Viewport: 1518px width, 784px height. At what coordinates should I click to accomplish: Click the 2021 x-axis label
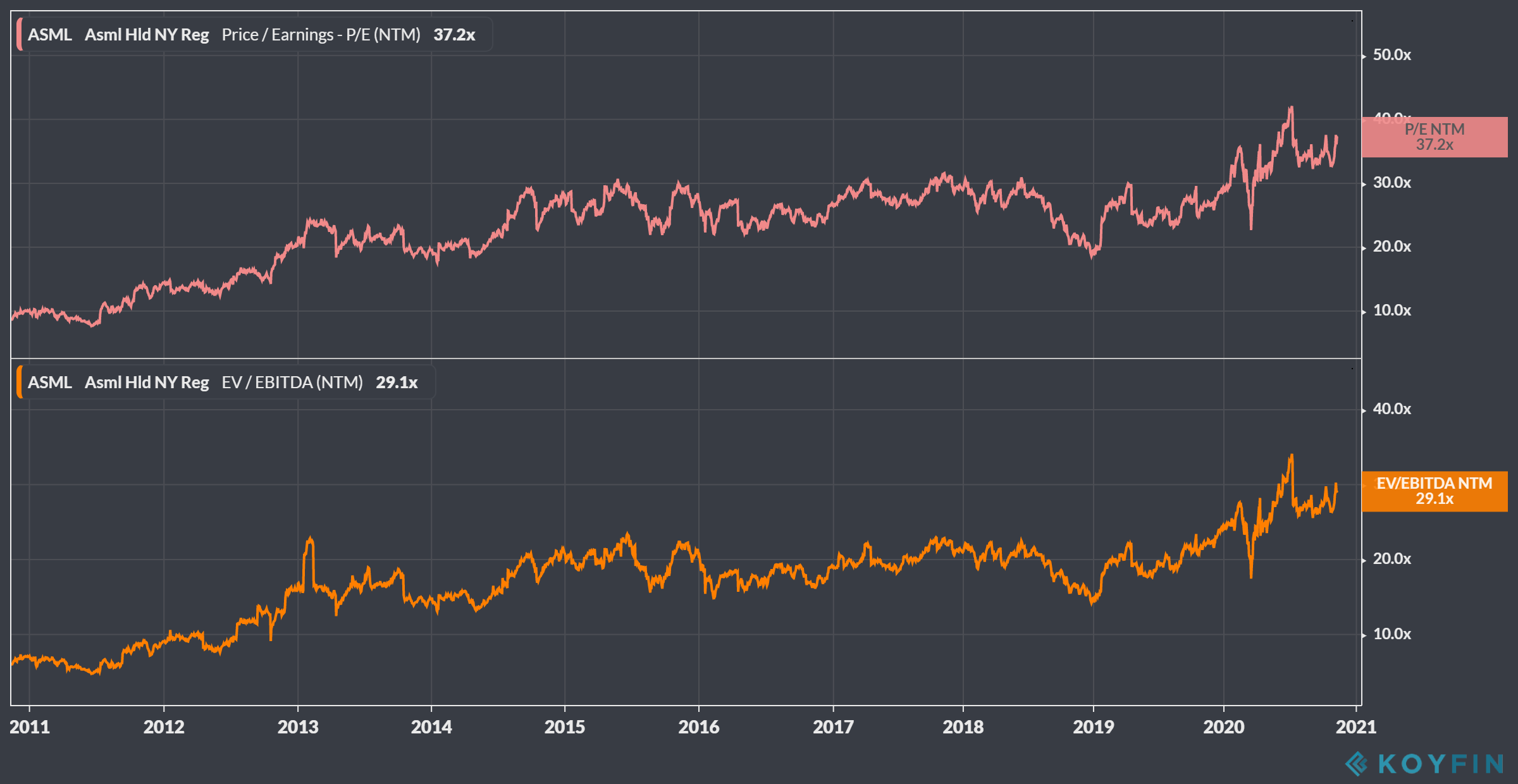(x=1356, y=727)
